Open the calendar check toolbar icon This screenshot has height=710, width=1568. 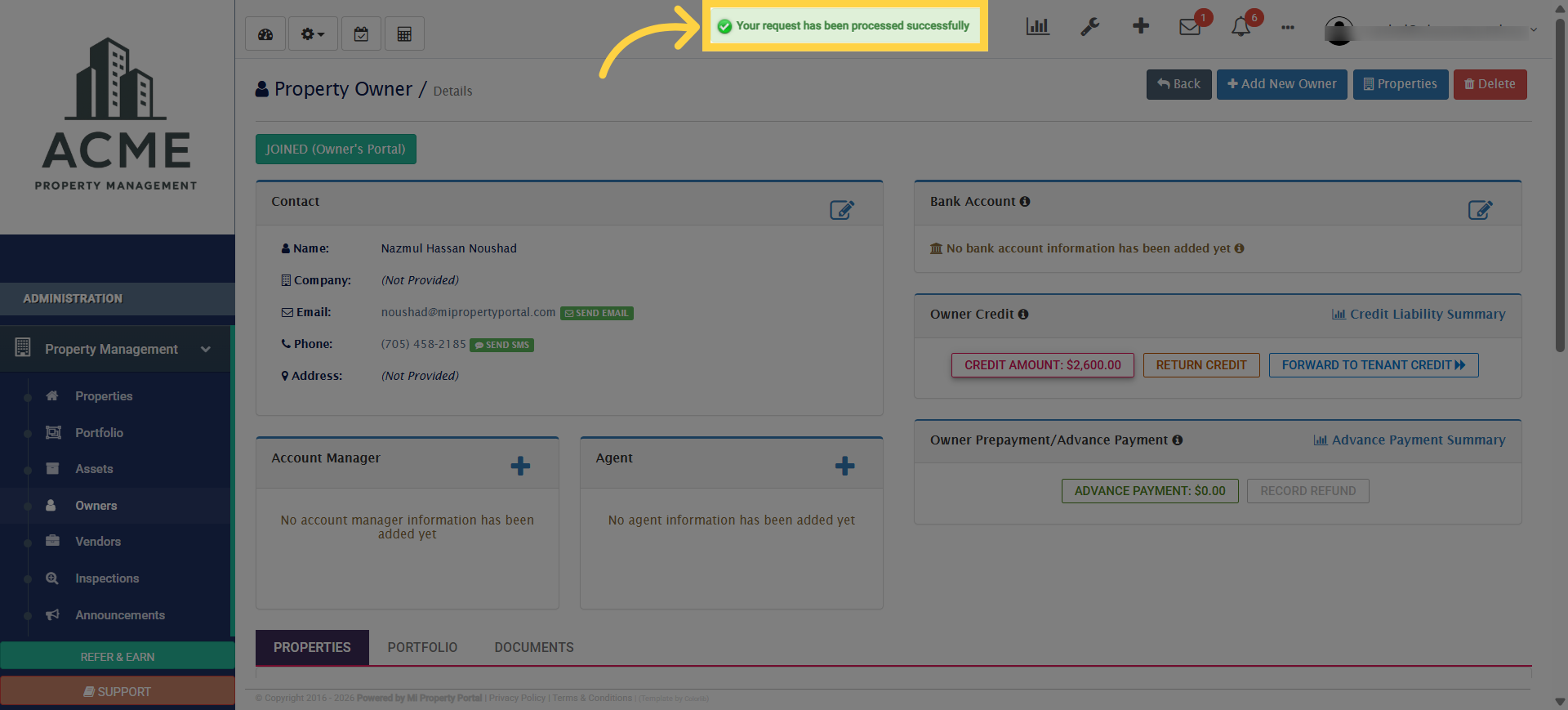(x=361, y=34)
